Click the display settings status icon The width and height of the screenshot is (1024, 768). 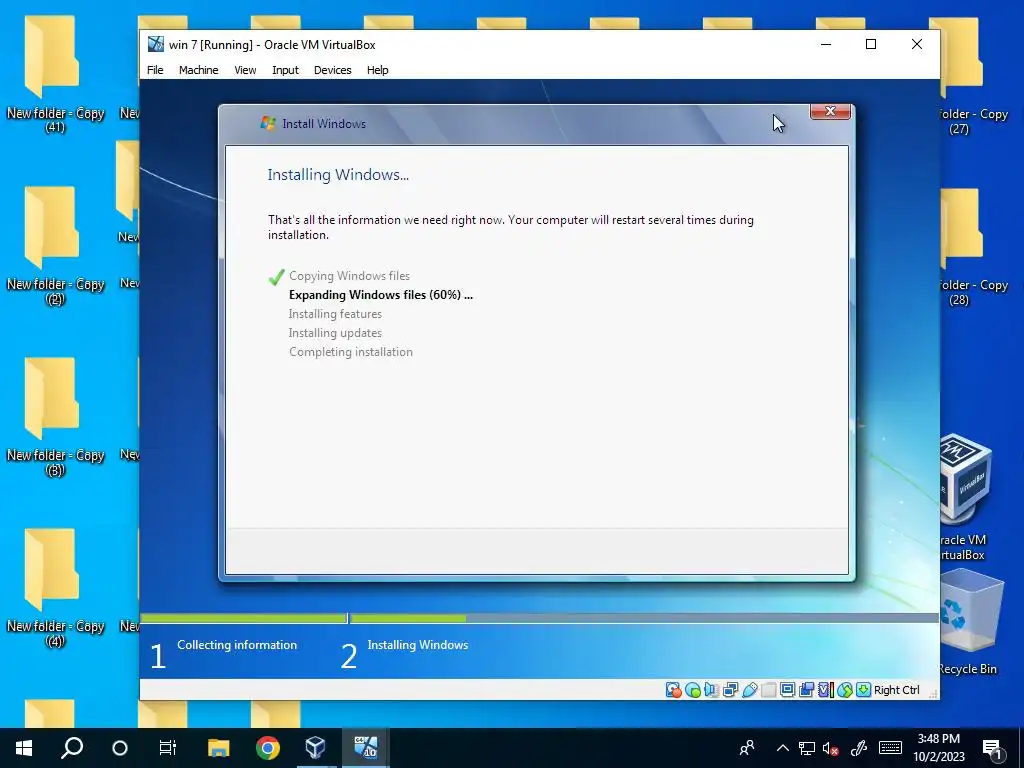coord(787,690)
